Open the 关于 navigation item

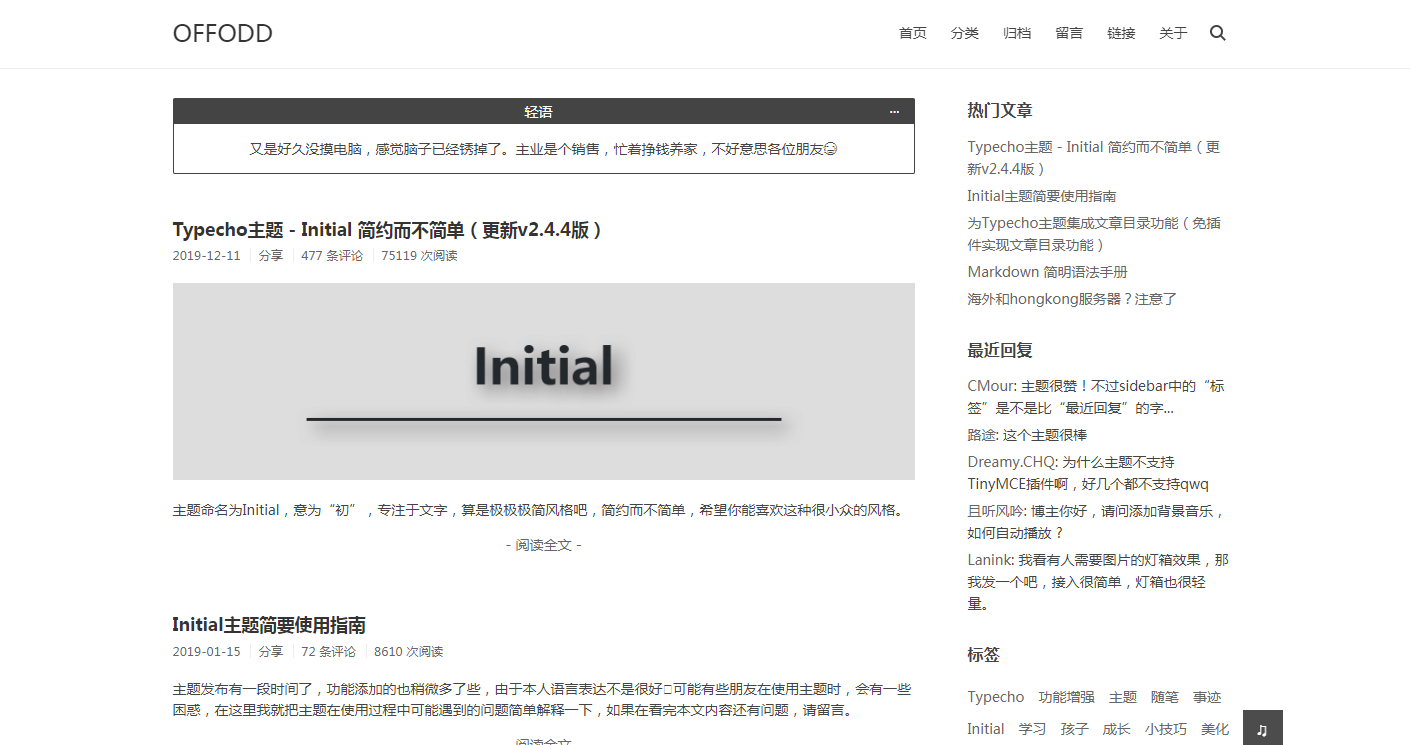coord(1173,33)
